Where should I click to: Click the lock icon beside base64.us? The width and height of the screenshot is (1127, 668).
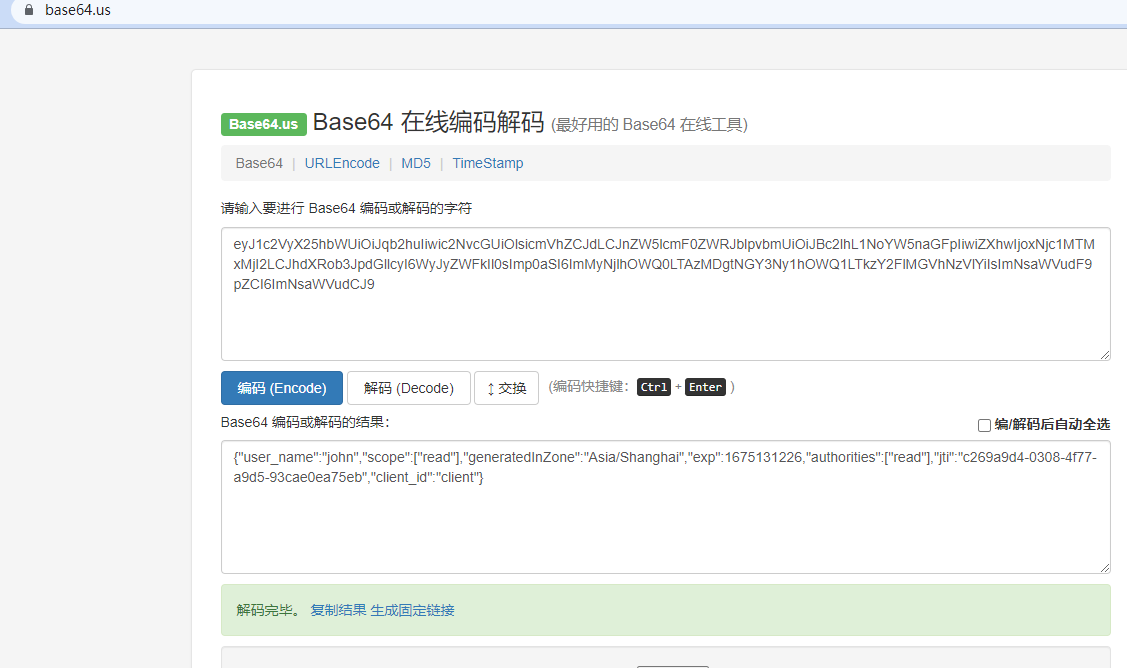point(29,10)
